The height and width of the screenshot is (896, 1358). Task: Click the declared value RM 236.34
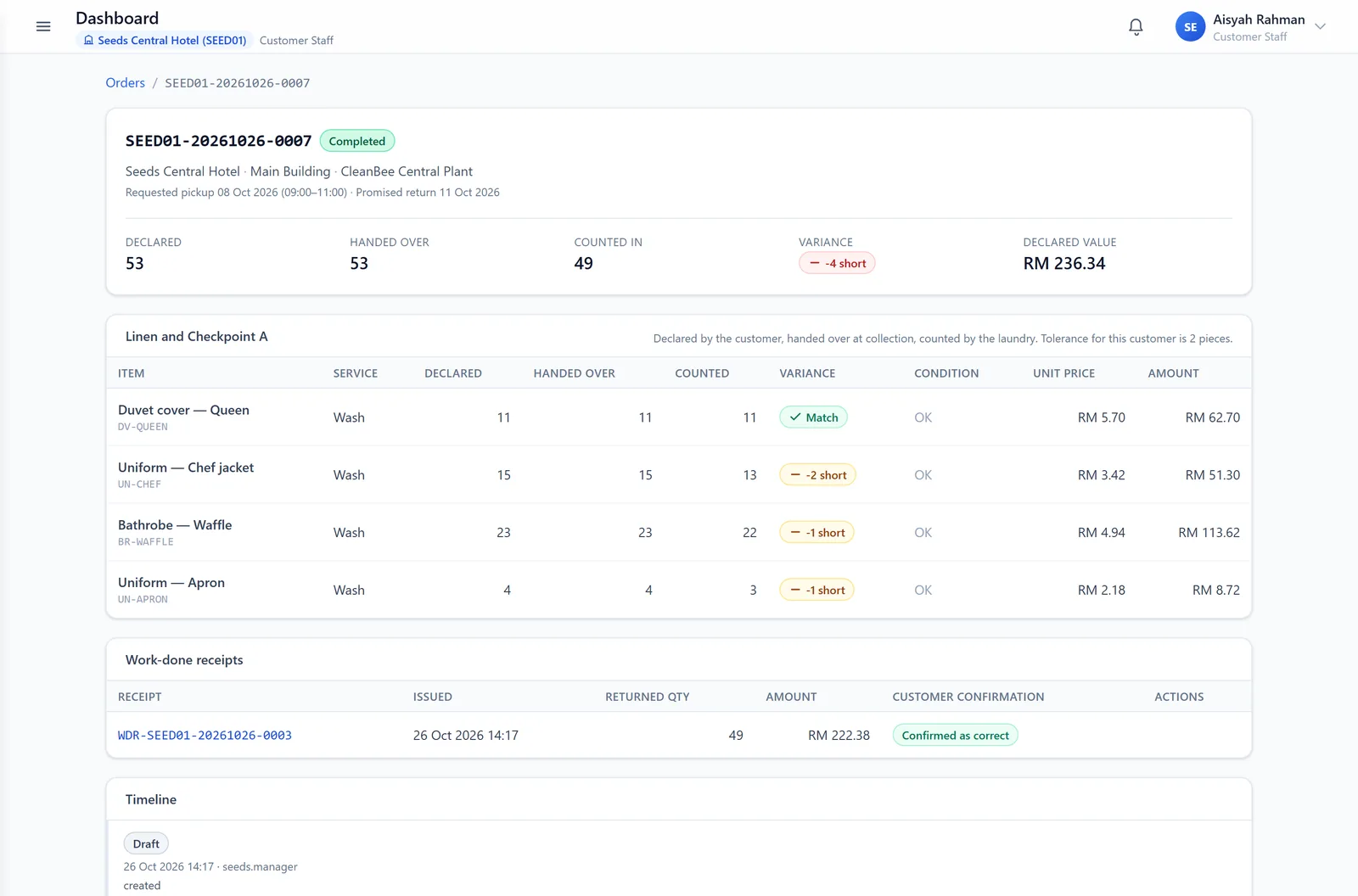pos(1064,264)
